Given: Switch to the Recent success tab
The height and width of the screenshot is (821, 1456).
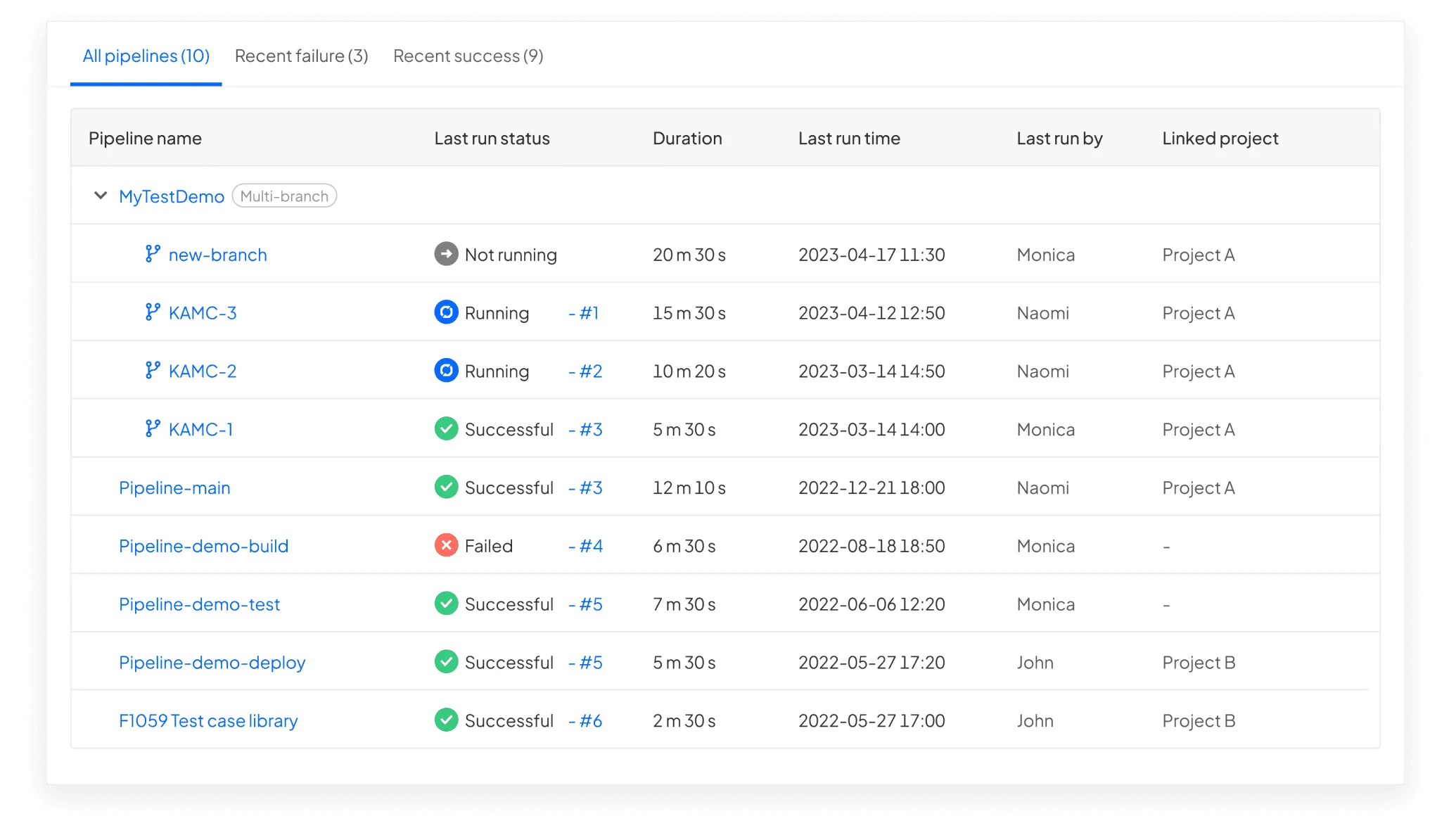Looking at the screenshot, I should click(468, 56).
